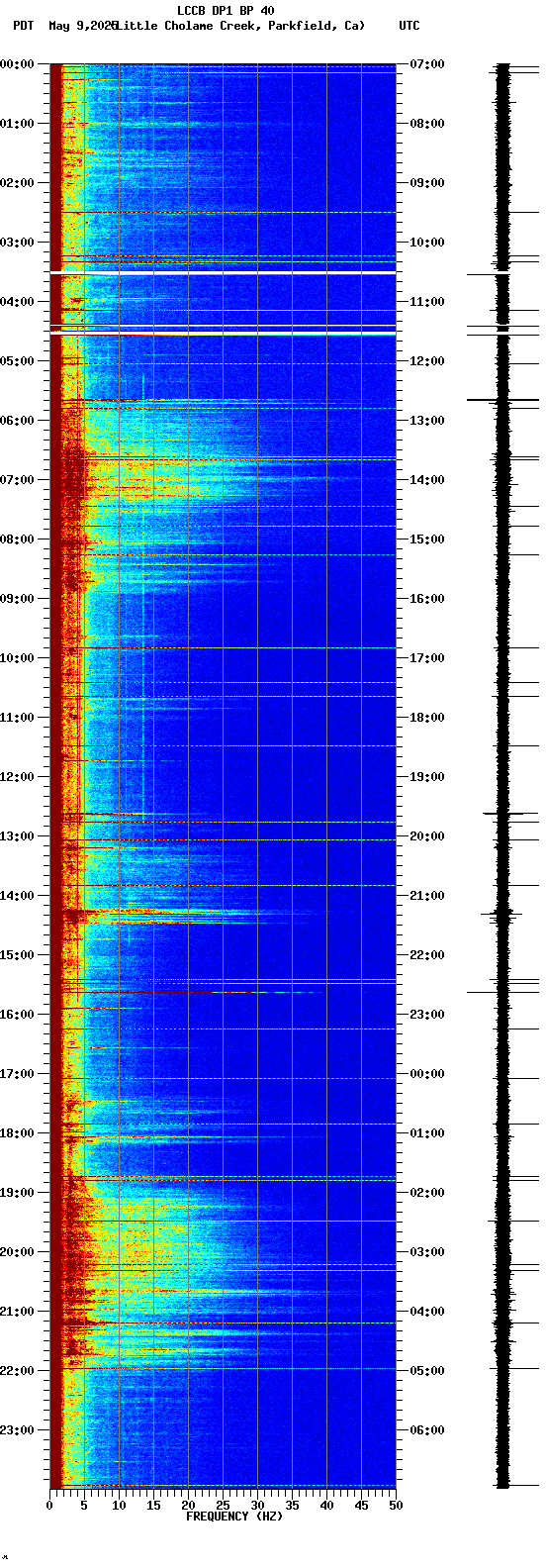Click the frequency axis tick '10'
This screenshot has height=1568, width=546.
point(119,1506)
